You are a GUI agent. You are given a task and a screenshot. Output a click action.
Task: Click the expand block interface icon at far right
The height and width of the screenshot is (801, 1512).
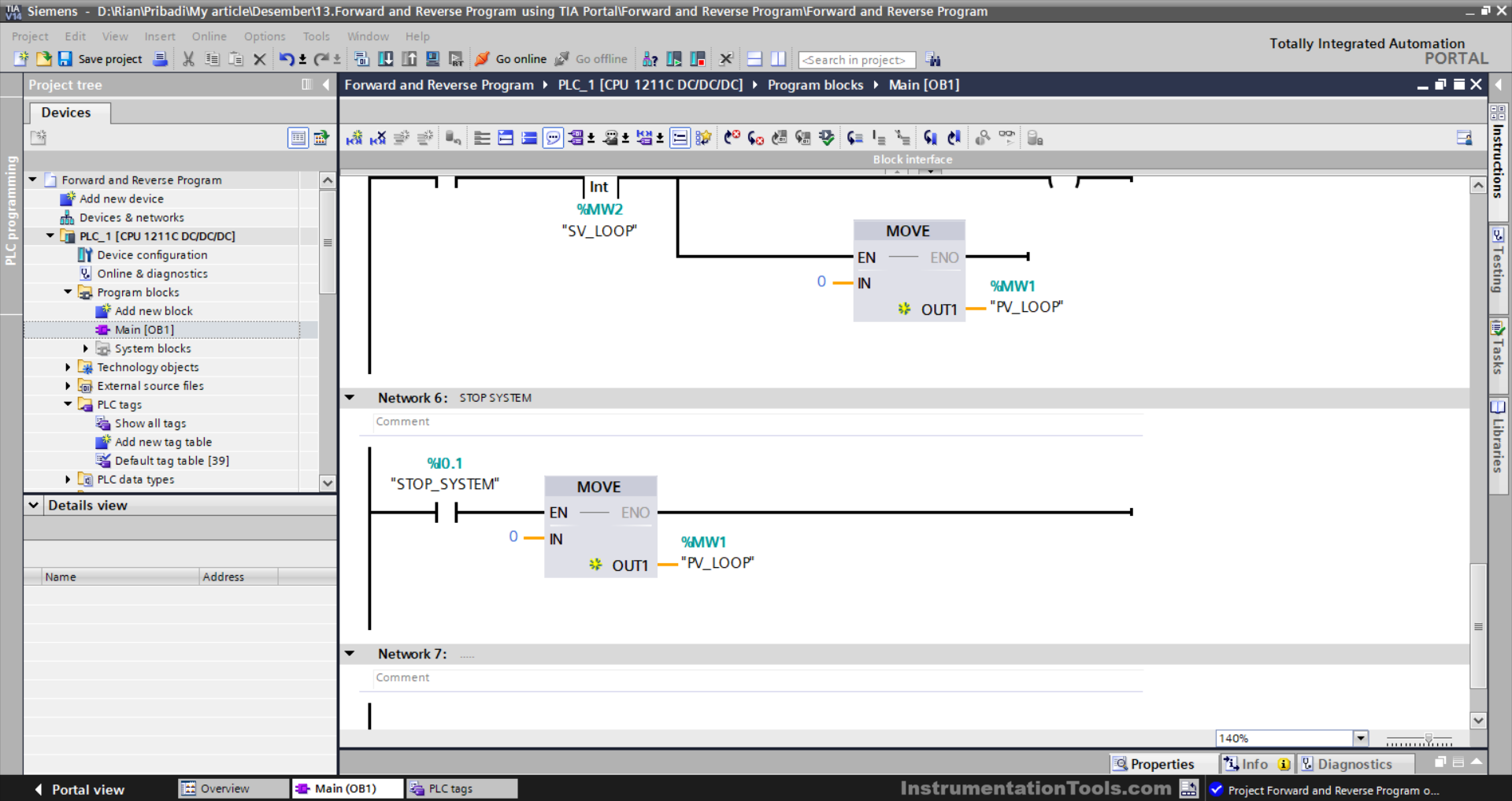tap(1465, 138)
